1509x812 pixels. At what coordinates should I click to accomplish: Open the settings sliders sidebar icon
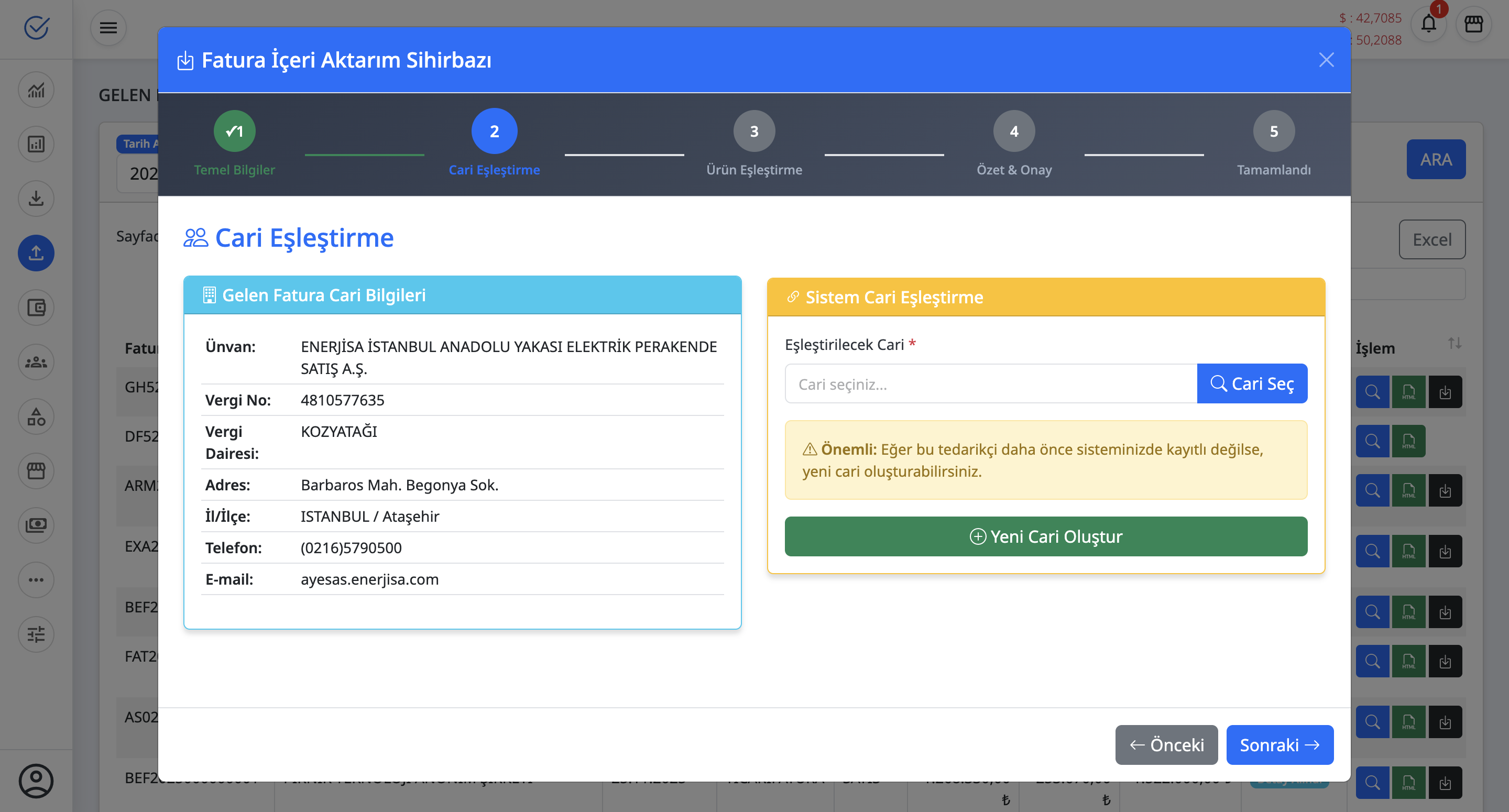click(x=36, y=634)
